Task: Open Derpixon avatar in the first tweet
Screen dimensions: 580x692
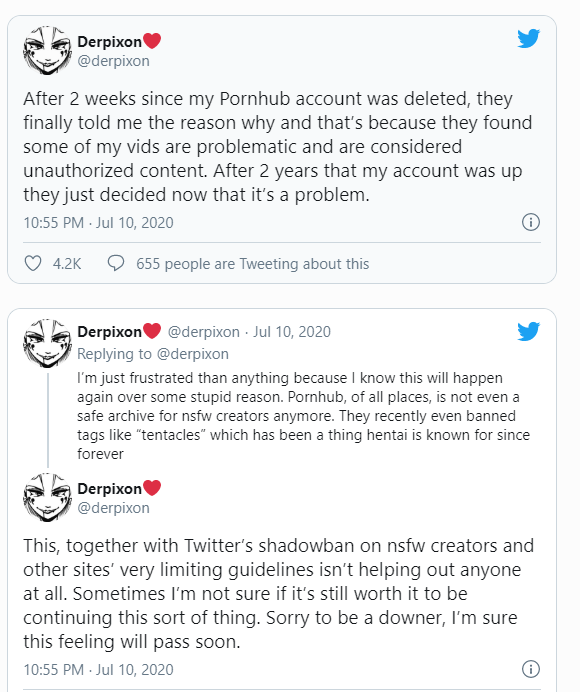Action: [47, 50]
